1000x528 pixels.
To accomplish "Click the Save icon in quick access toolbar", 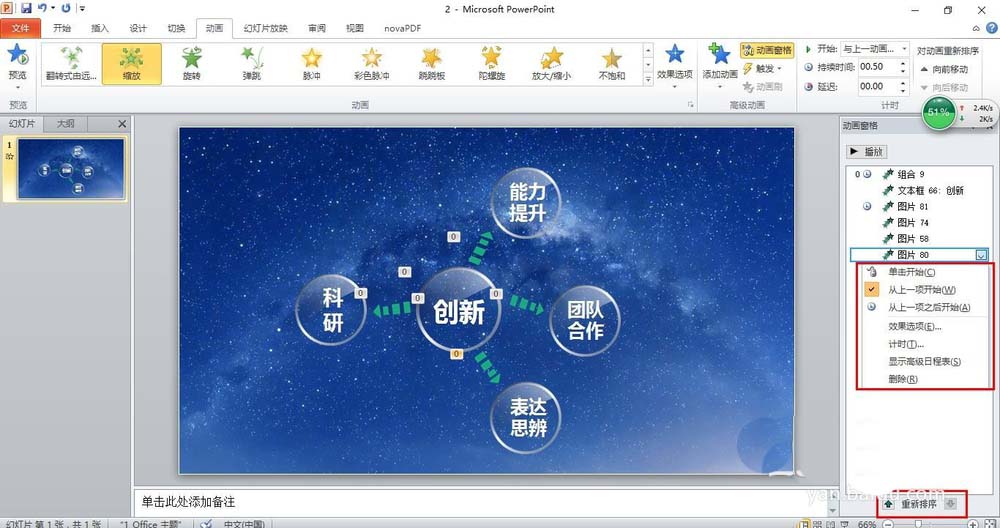I will (26, 8).
